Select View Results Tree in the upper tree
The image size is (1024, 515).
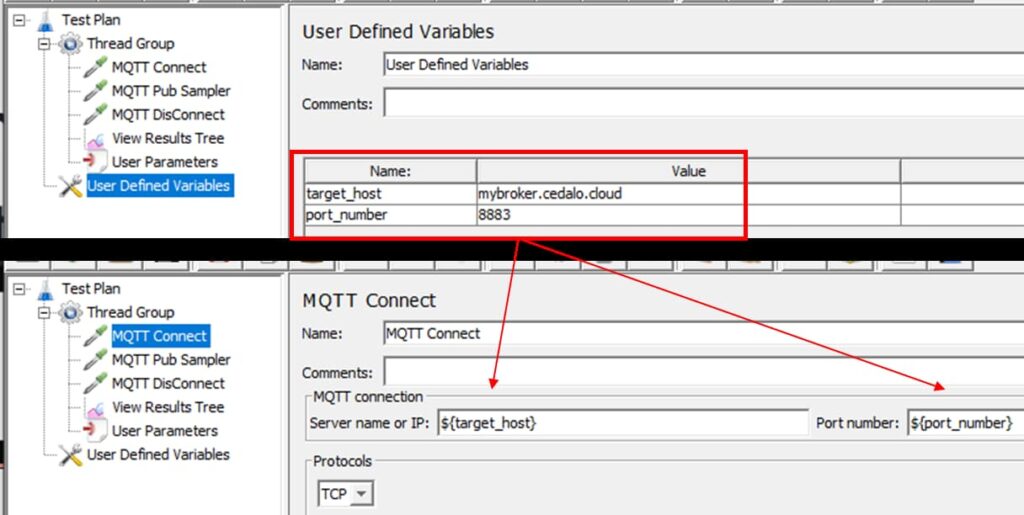[168, 138]
